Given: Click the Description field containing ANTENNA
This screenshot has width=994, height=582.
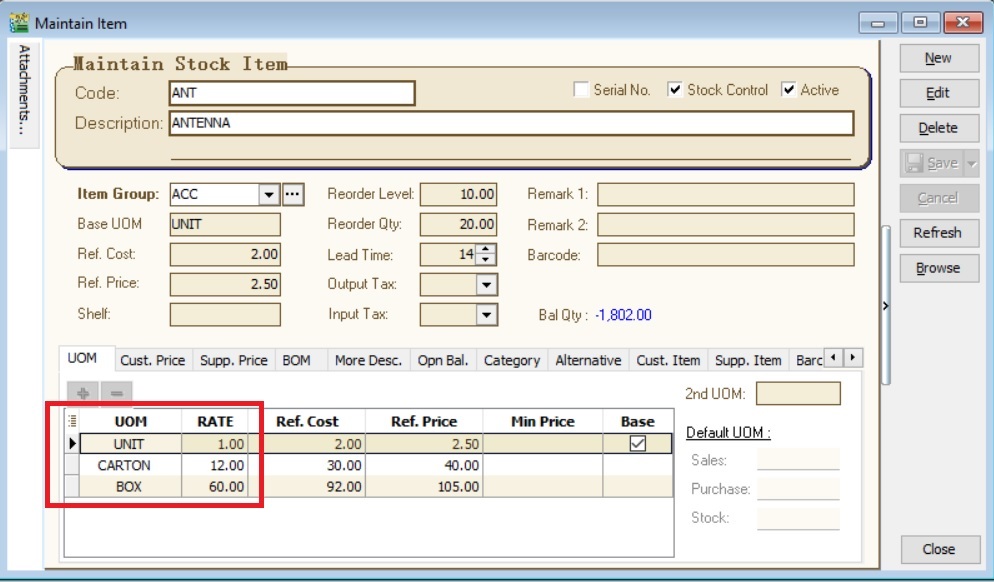Looking at the screenshot, I should 510,123.
